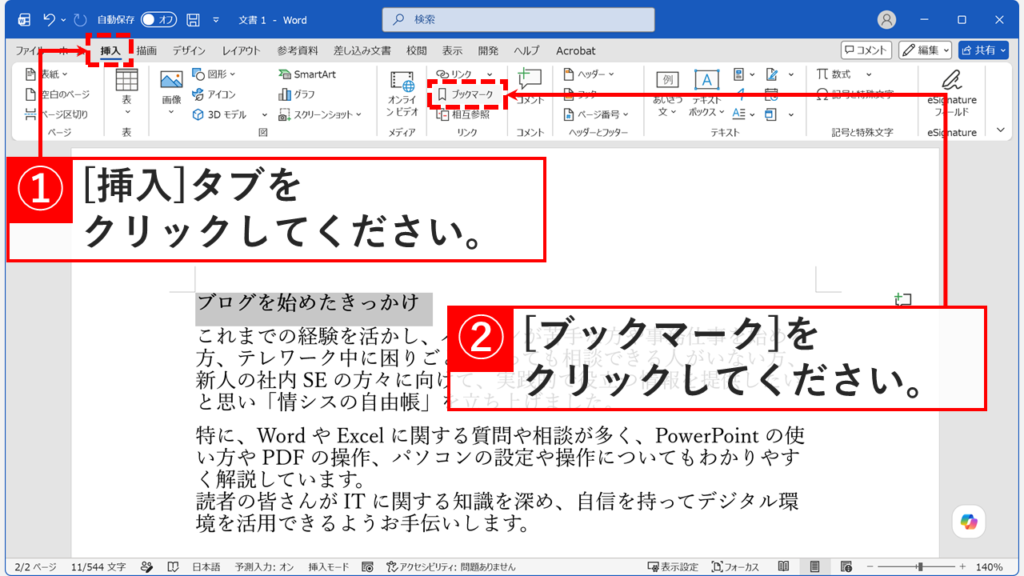This screenshot has width=1024, height=576.
Task: Click the SmartArt button
Action: (307, 74)
